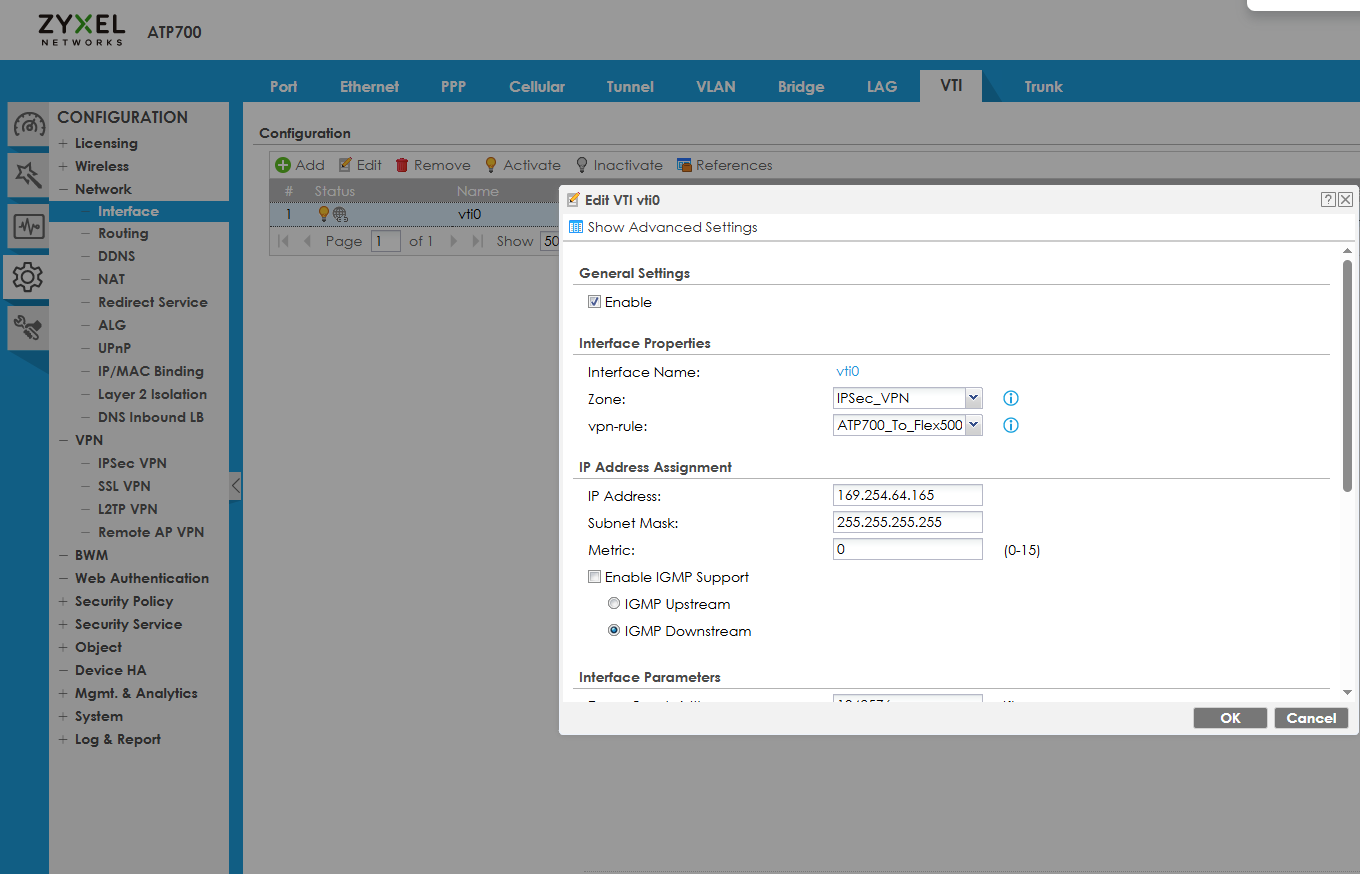Screen dimensions: 1360x874
Task: Click the IP Address input field
Action: tap(907, 494)
